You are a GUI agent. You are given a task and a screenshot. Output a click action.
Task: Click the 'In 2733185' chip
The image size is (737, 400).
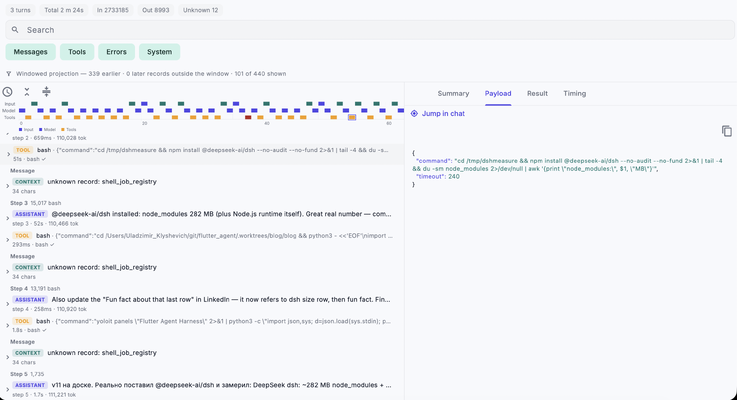[x=113, y=10]
